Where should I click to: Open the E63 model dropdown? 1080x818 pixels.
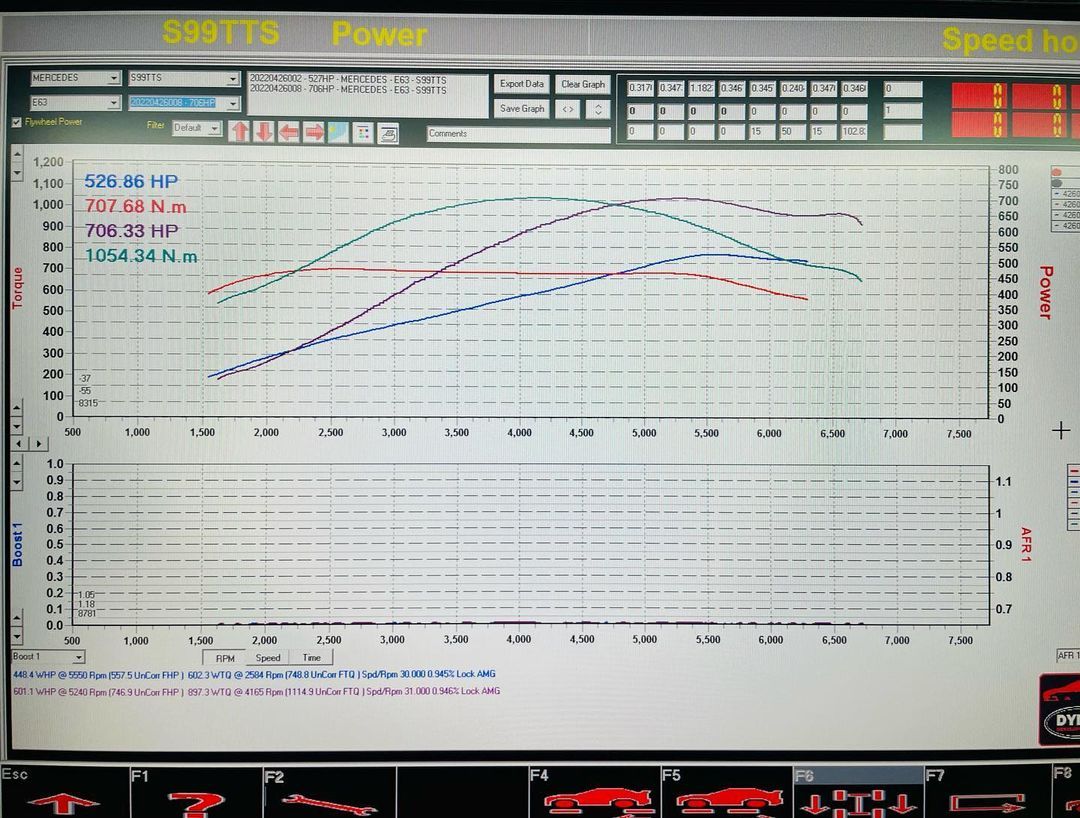click(x=76, y=103)
